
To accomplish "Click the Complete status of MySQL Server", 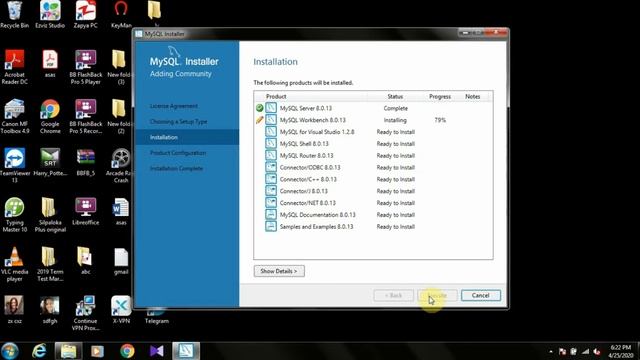I will (x=396, y=108).
